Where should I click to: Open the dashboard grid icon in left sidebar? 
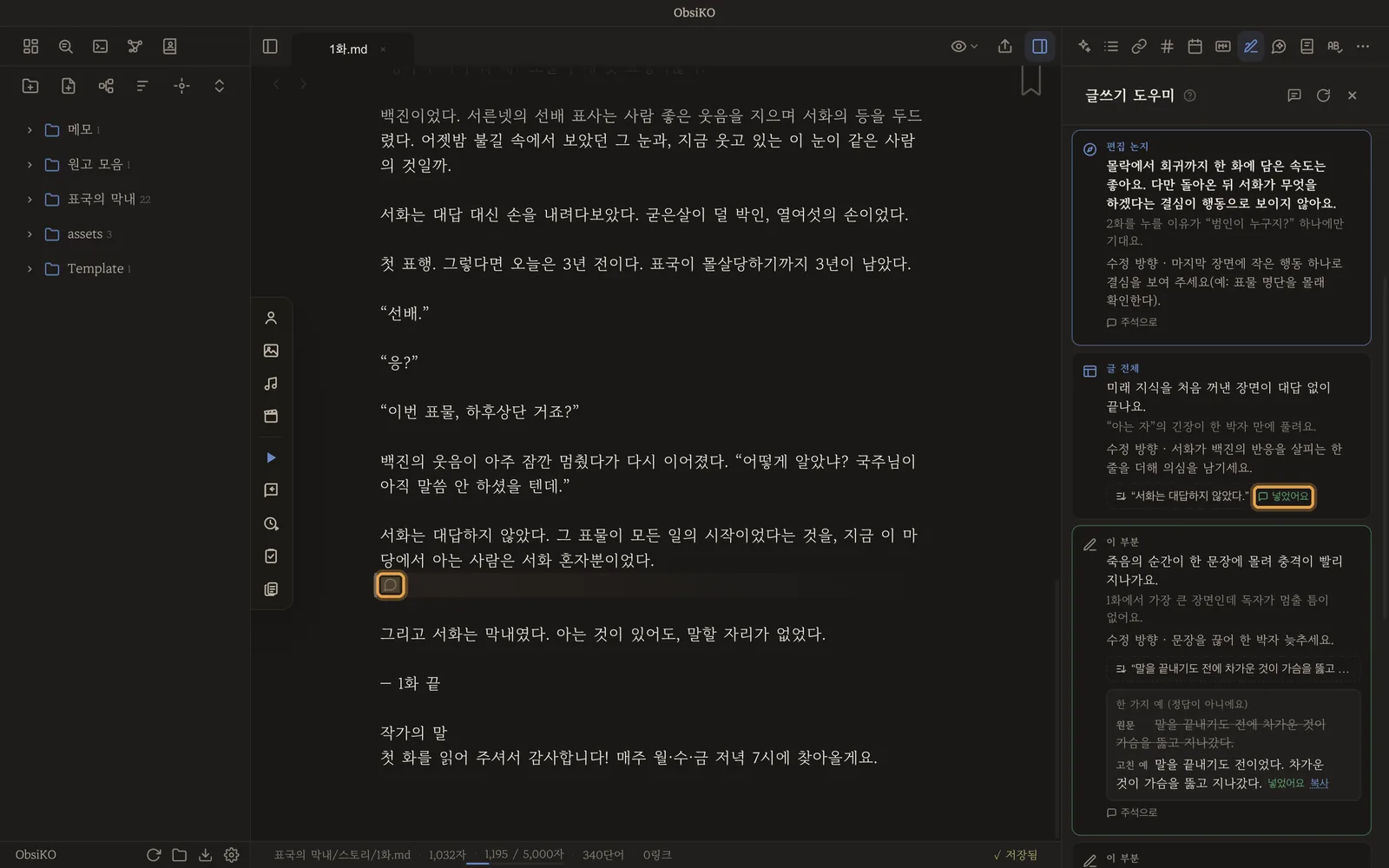30,46
